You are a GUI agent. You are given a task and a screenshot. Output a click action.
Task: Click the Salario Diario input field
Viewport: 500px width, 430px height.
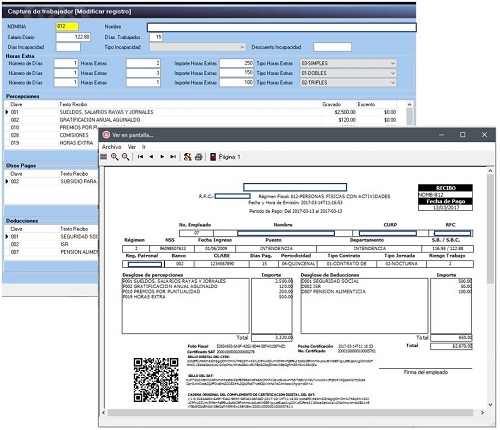pyautogui.click(x=73, y=37)
